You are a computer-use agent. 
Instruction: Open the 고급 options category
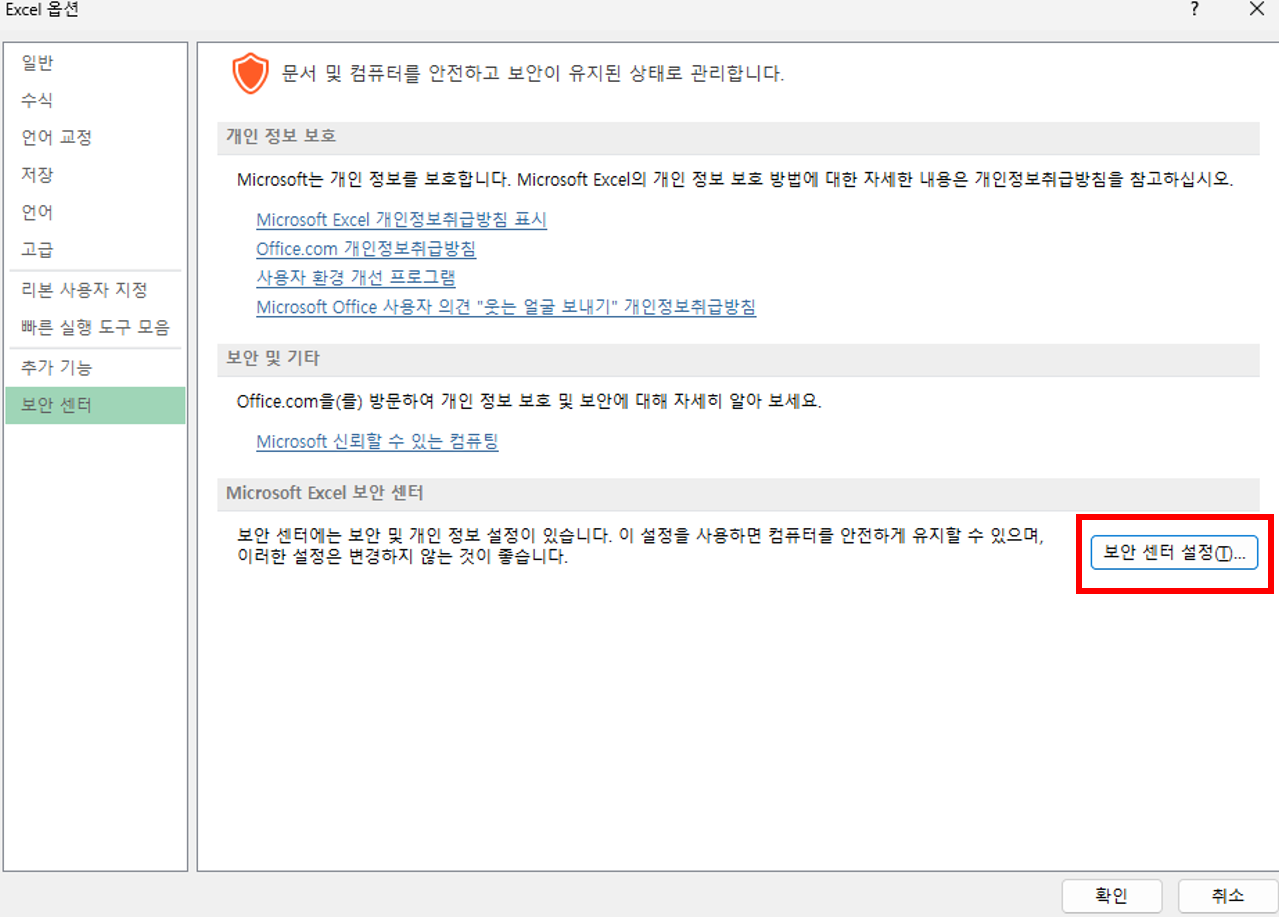click(95, 249)
